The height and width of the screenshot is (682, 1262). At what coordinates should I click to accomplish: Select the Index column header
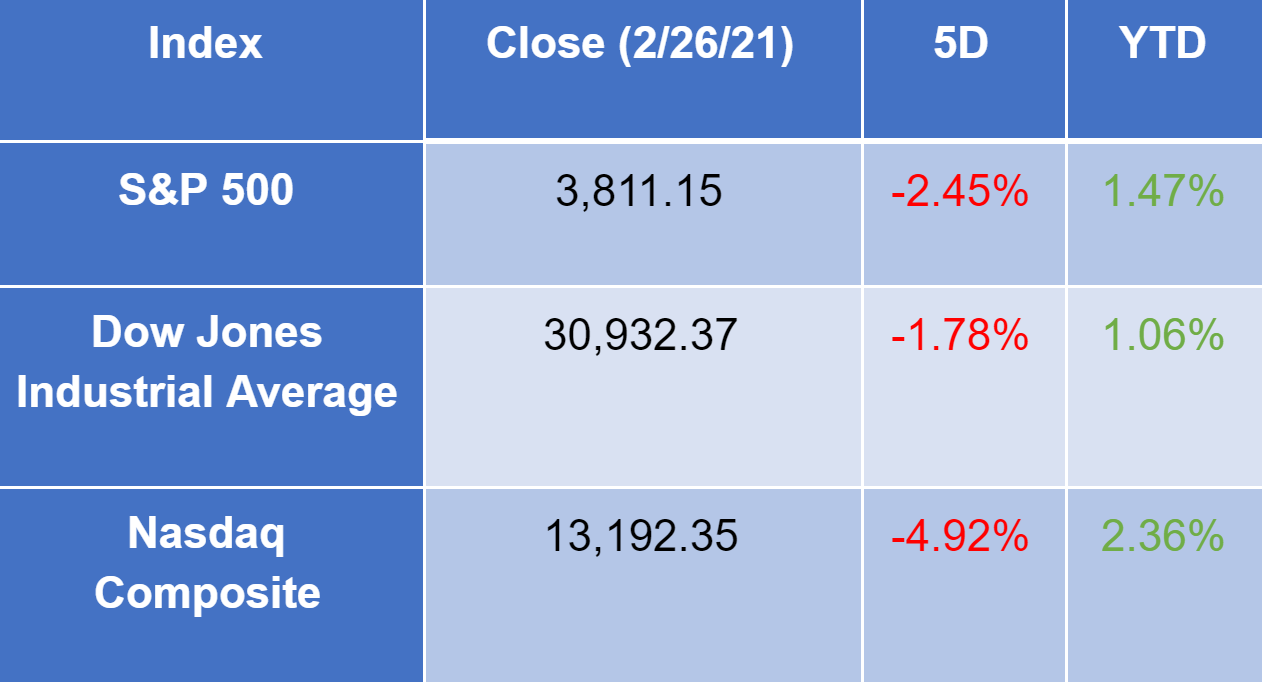tap(206, 44)
